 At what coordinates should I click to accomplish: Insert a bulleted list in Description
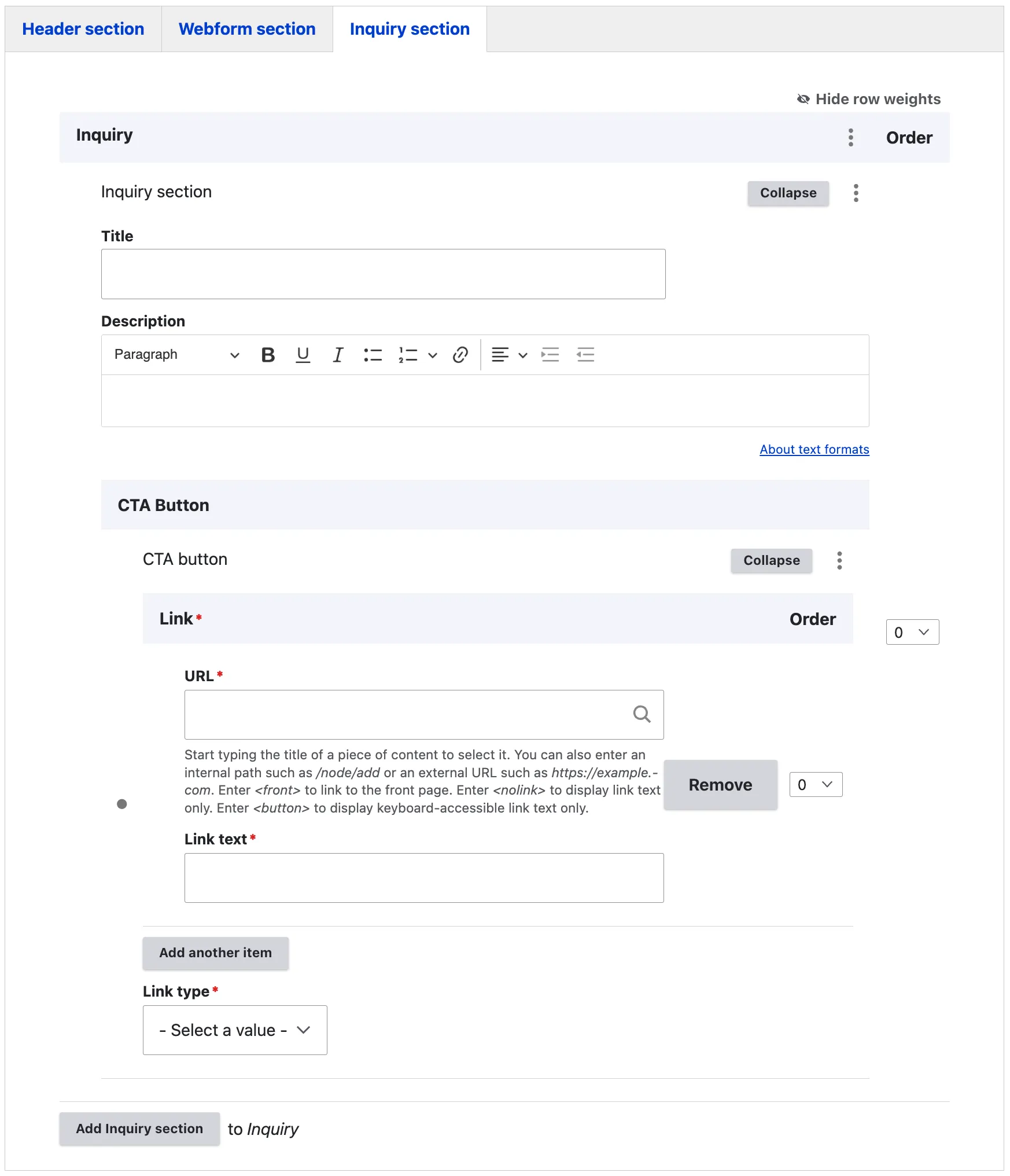click(373, 355)
